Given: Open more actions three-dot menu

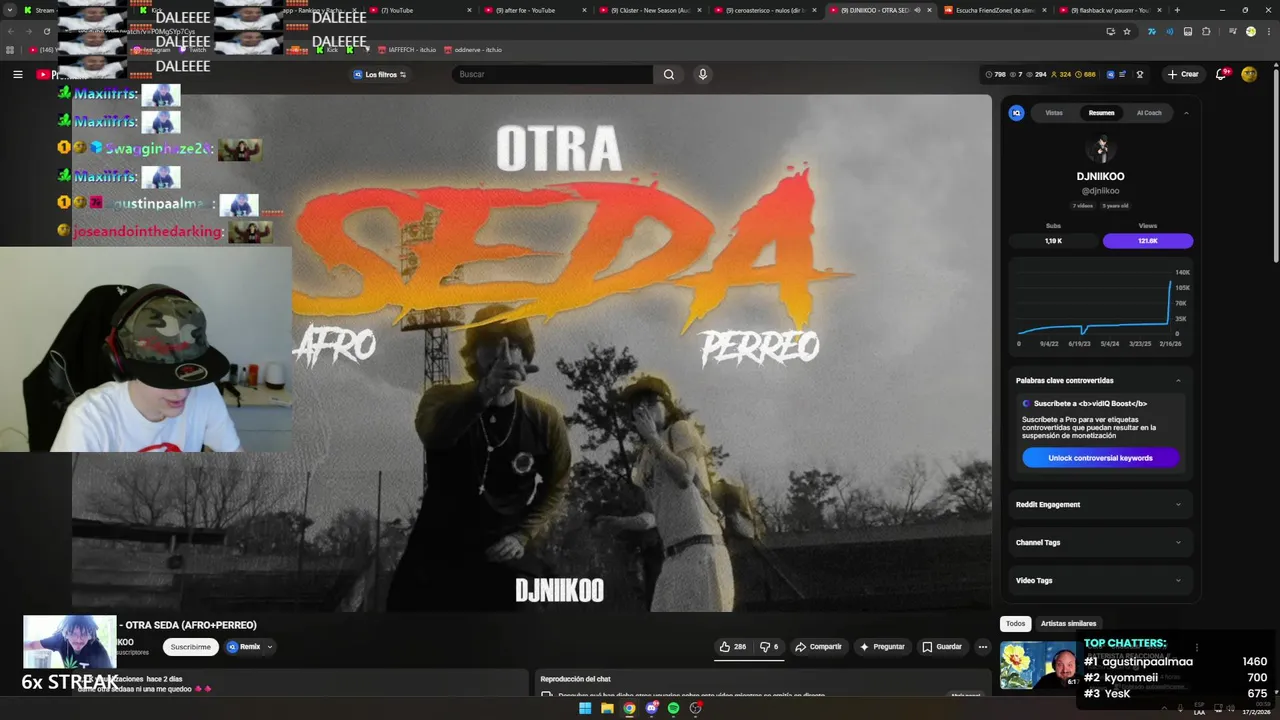Looking at the screenshot, I should [983, 647].
